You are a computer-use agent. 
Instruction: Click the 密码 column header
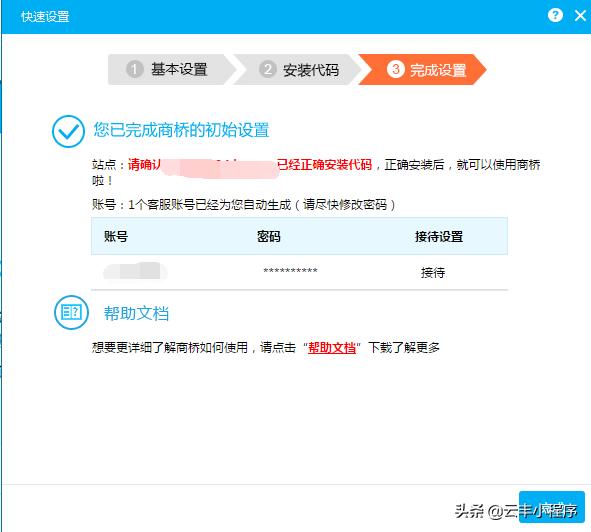(268, 236)
